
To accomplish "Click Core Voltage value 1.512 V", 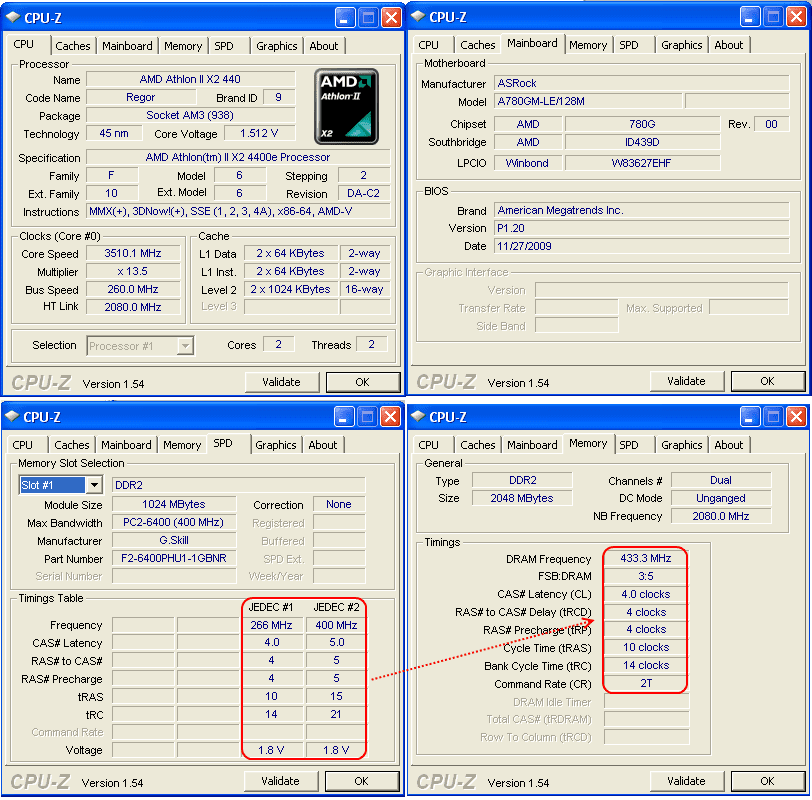I will tap(259, 134).
